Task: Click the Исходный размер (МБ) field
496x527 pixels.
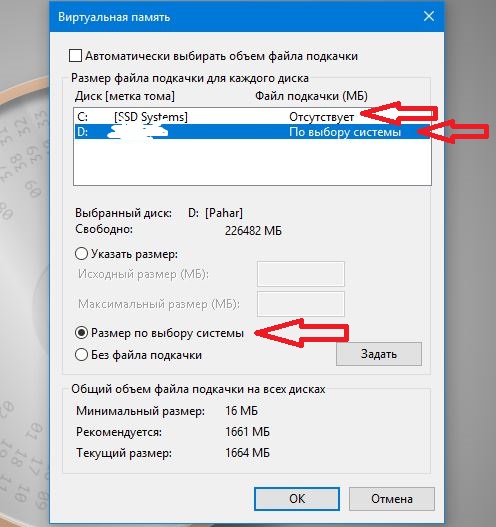Action: (x=301, y=274)
